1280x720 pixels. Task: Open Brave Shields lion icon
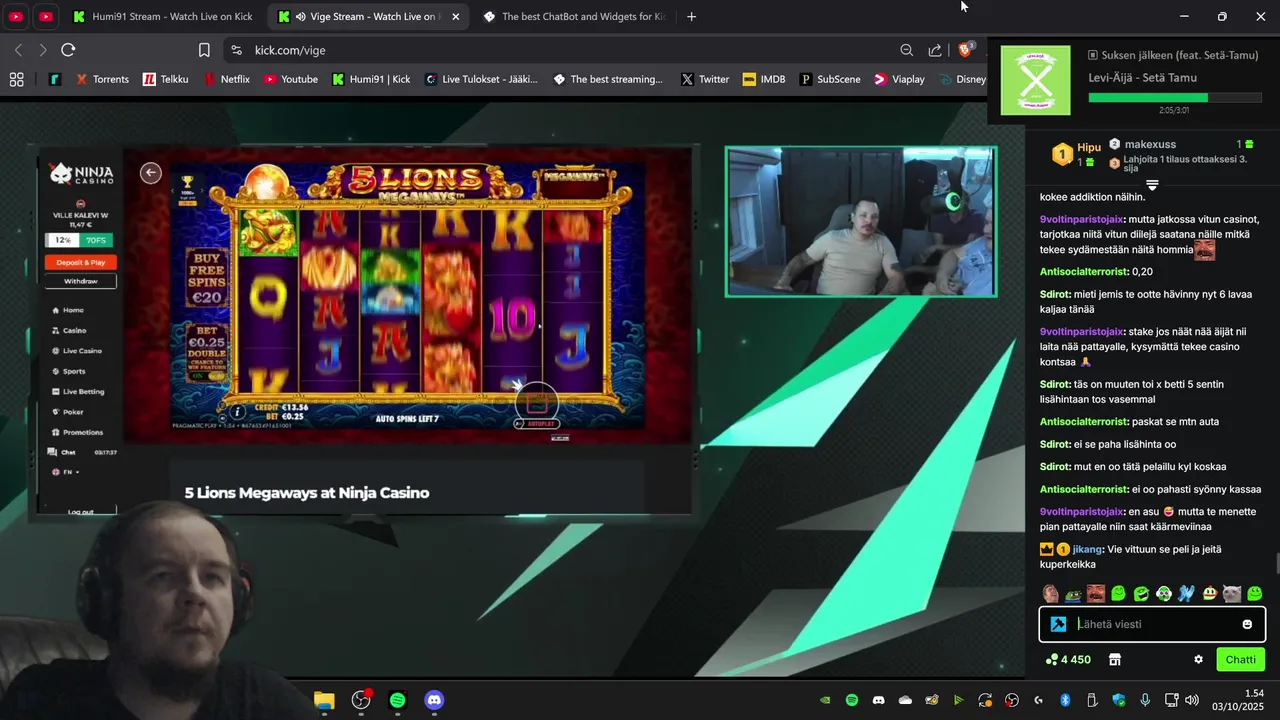pos(966,49)
